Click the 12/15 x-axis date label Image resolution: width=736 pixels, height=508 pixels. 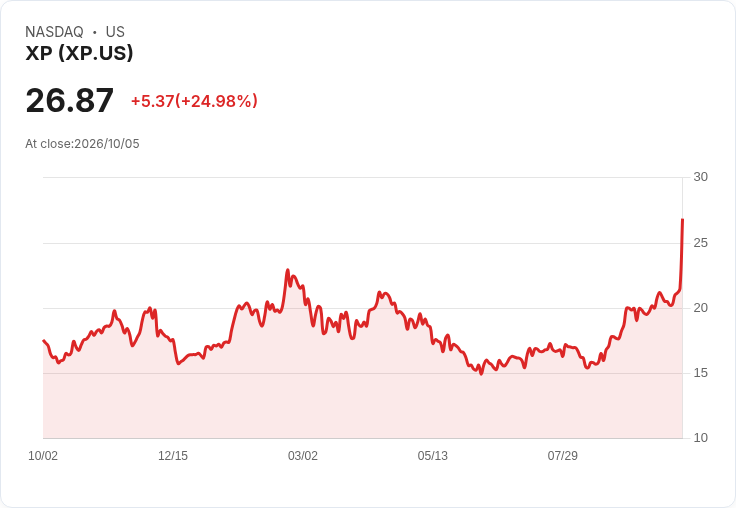point(173,456)
